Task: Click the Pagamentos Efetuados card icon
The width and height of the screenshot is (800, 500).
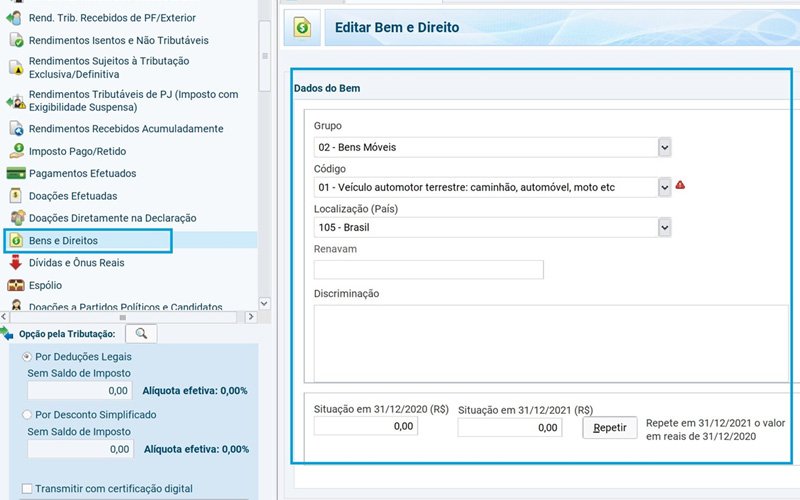Action: pyautogui.click(x=16, y=173)
